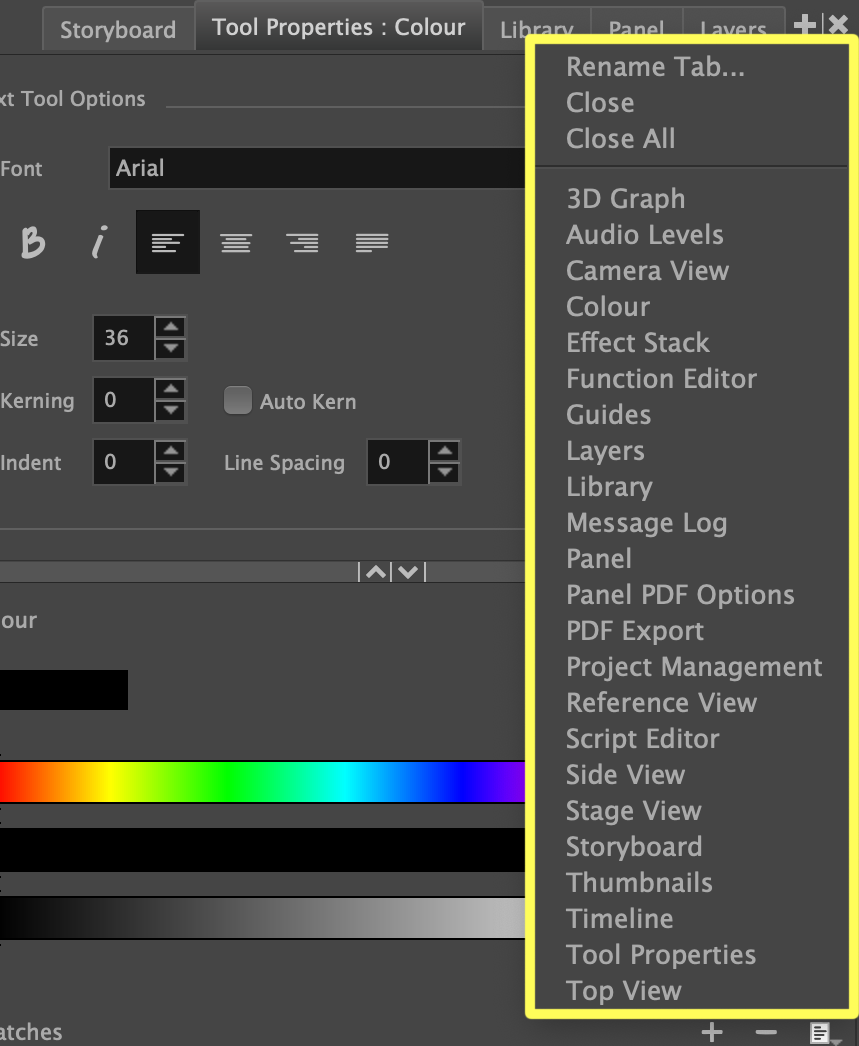Select Function Editor from the menu

tap(661, 379)
